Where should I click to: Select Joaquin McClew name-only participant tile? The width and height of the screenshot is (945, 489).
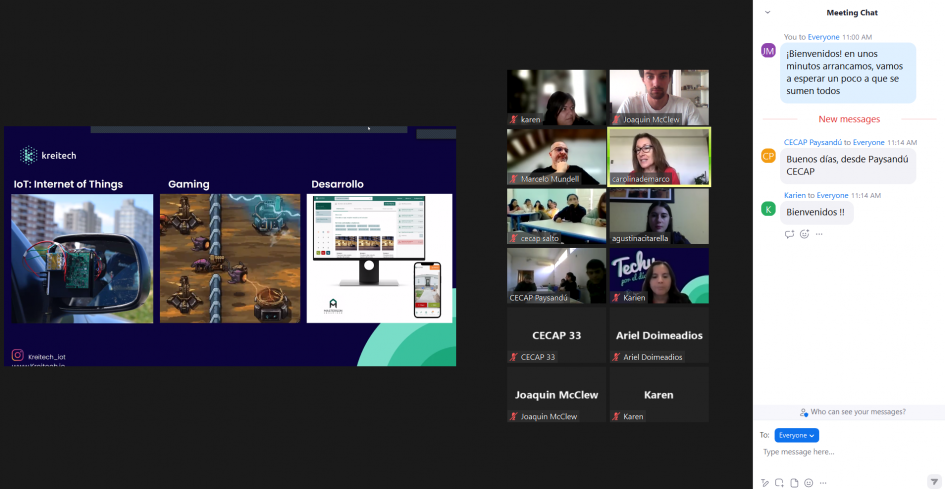[556, 394]
